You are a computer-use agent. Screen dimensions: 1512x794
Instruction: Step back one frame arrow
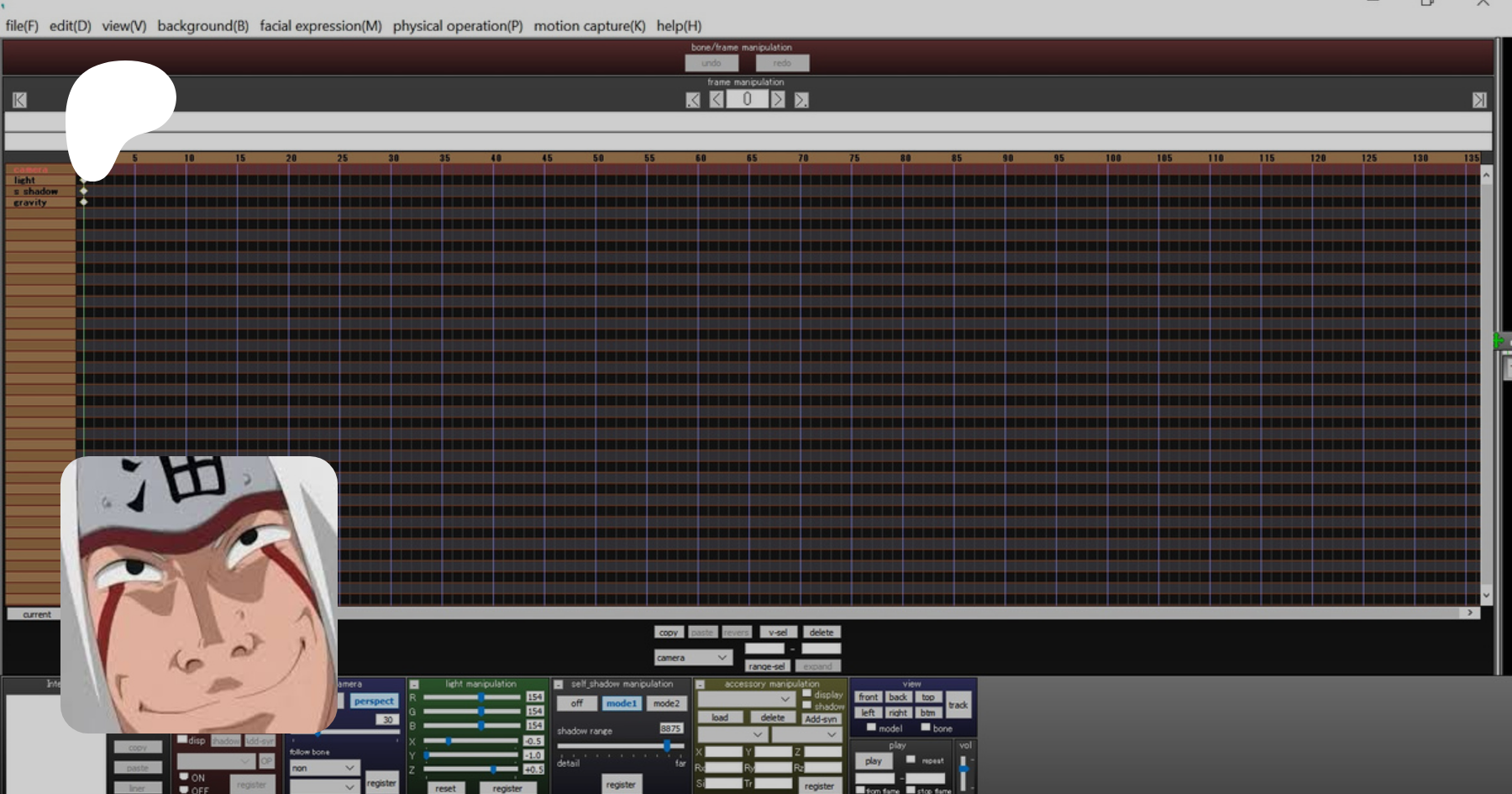717,100
